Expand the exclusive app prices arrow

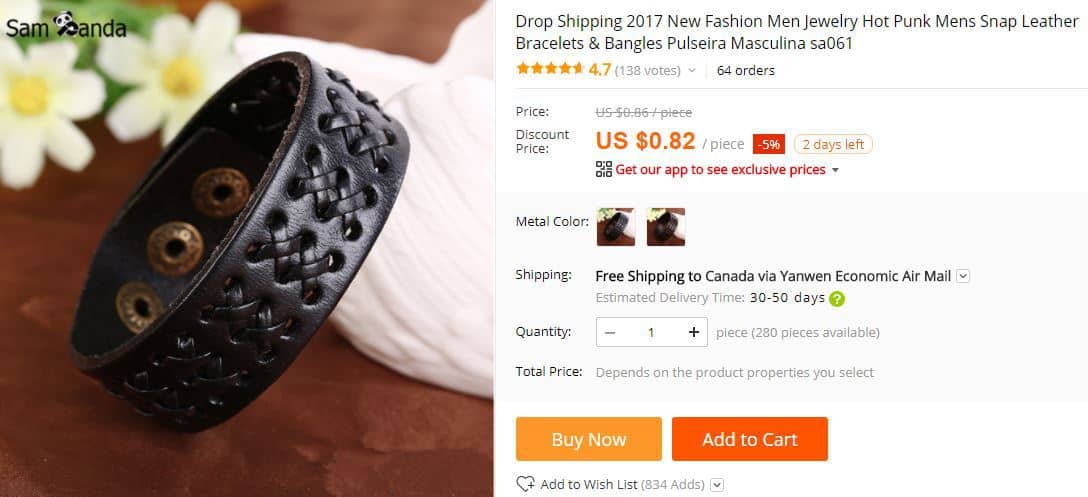pyautogui.click(x=836, y=170)
